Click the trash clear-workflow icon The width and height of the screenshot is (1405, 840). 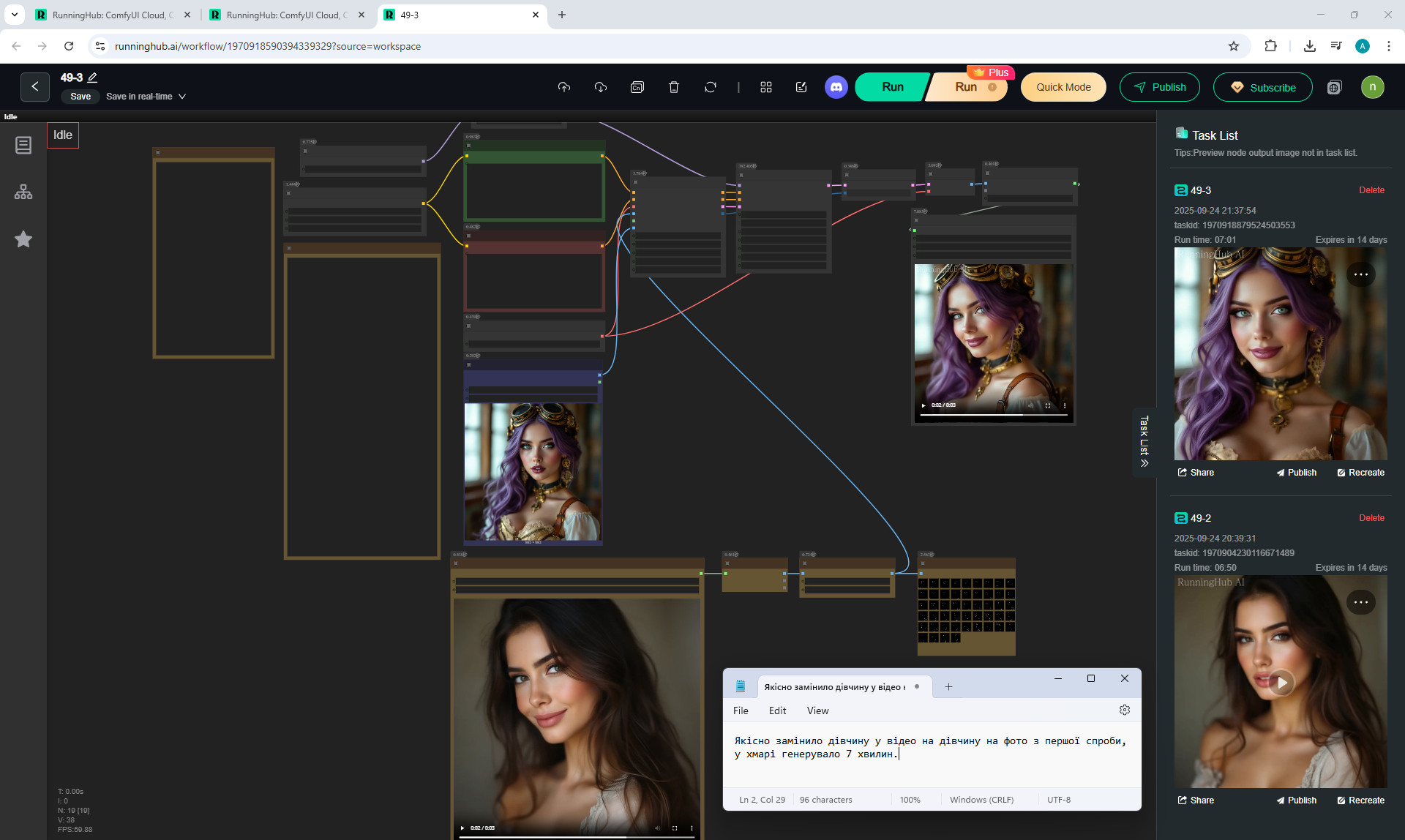pos(674,87)
